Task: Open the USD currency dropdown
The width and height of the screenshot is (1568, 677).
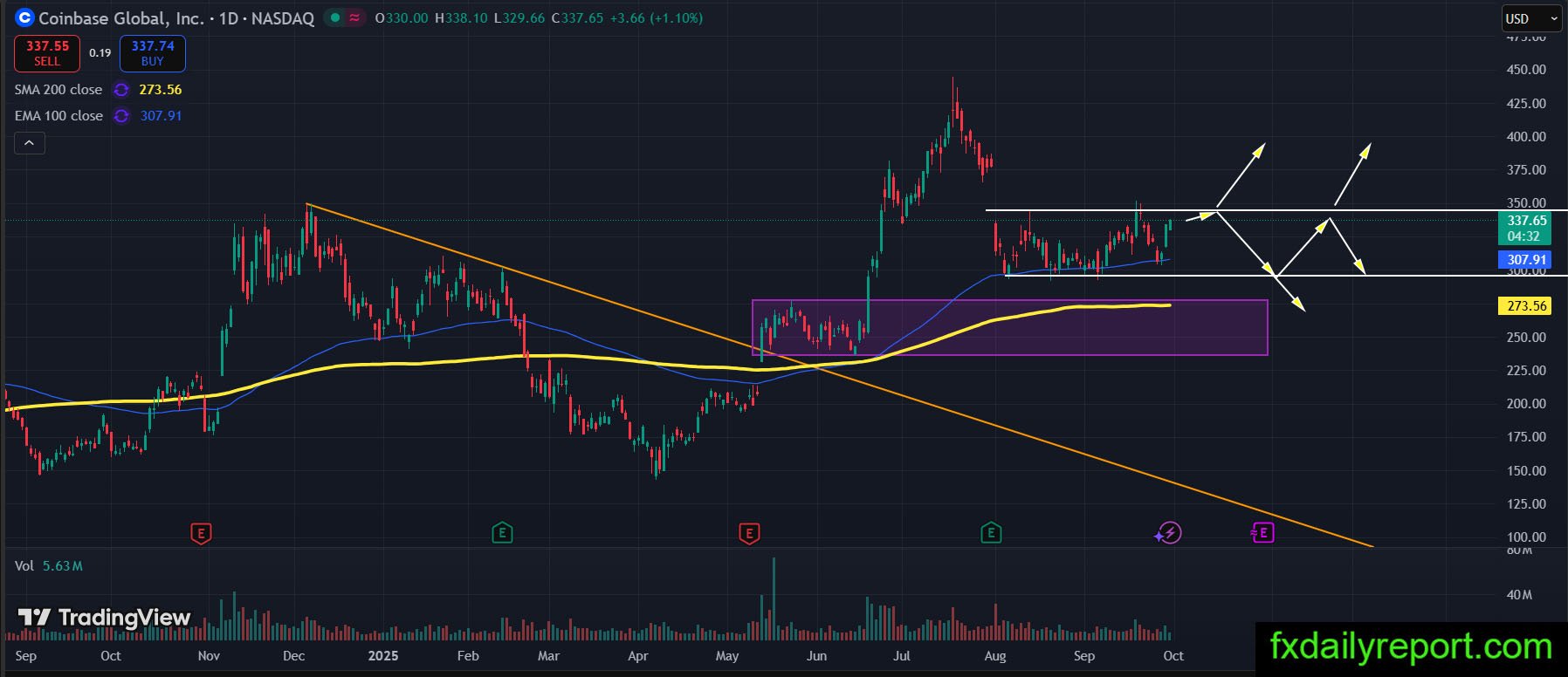Action: (1531, 18)
